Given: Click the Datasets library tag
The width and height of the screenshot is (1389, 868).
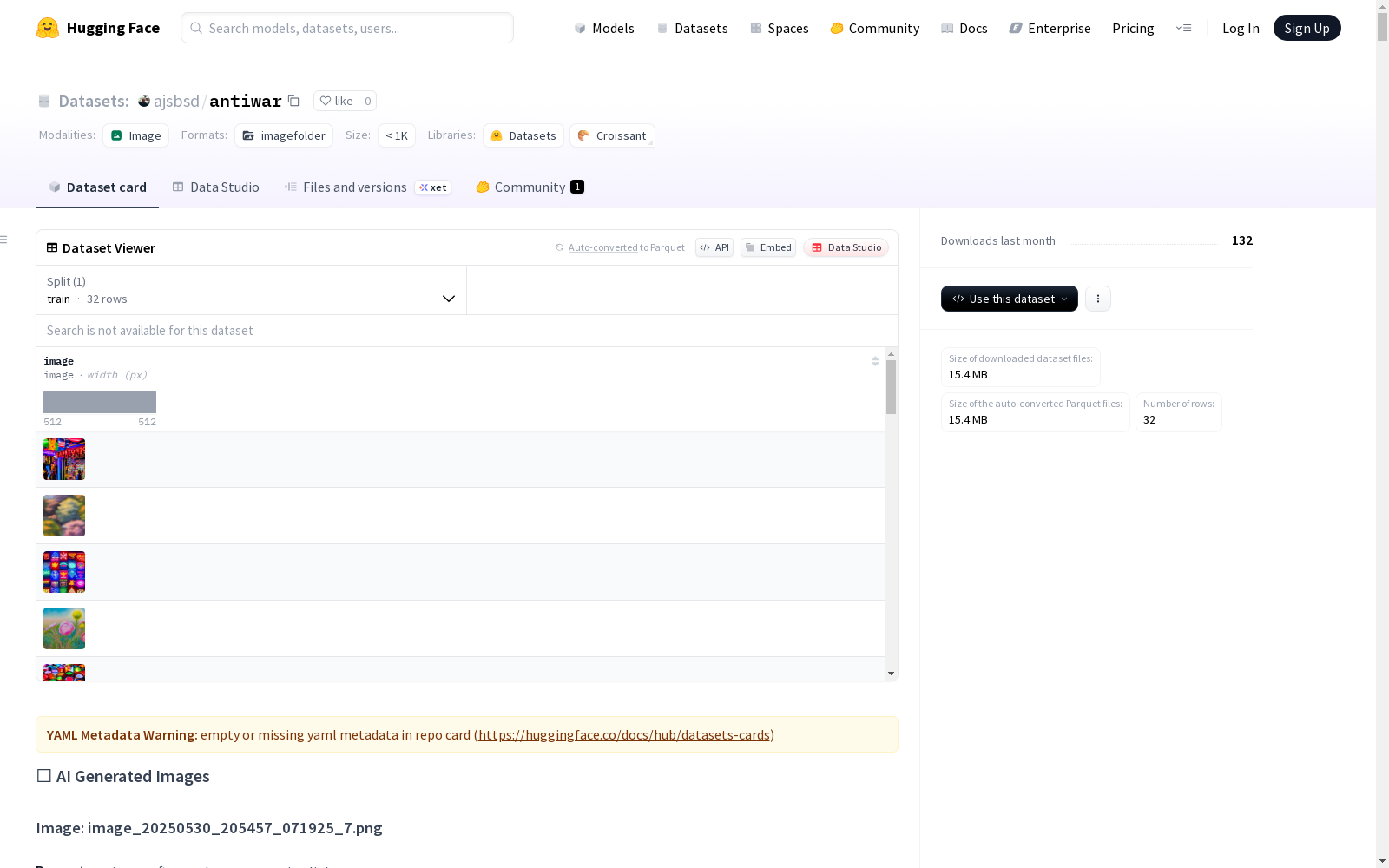Looking at the screenshot, I should 523,135.
